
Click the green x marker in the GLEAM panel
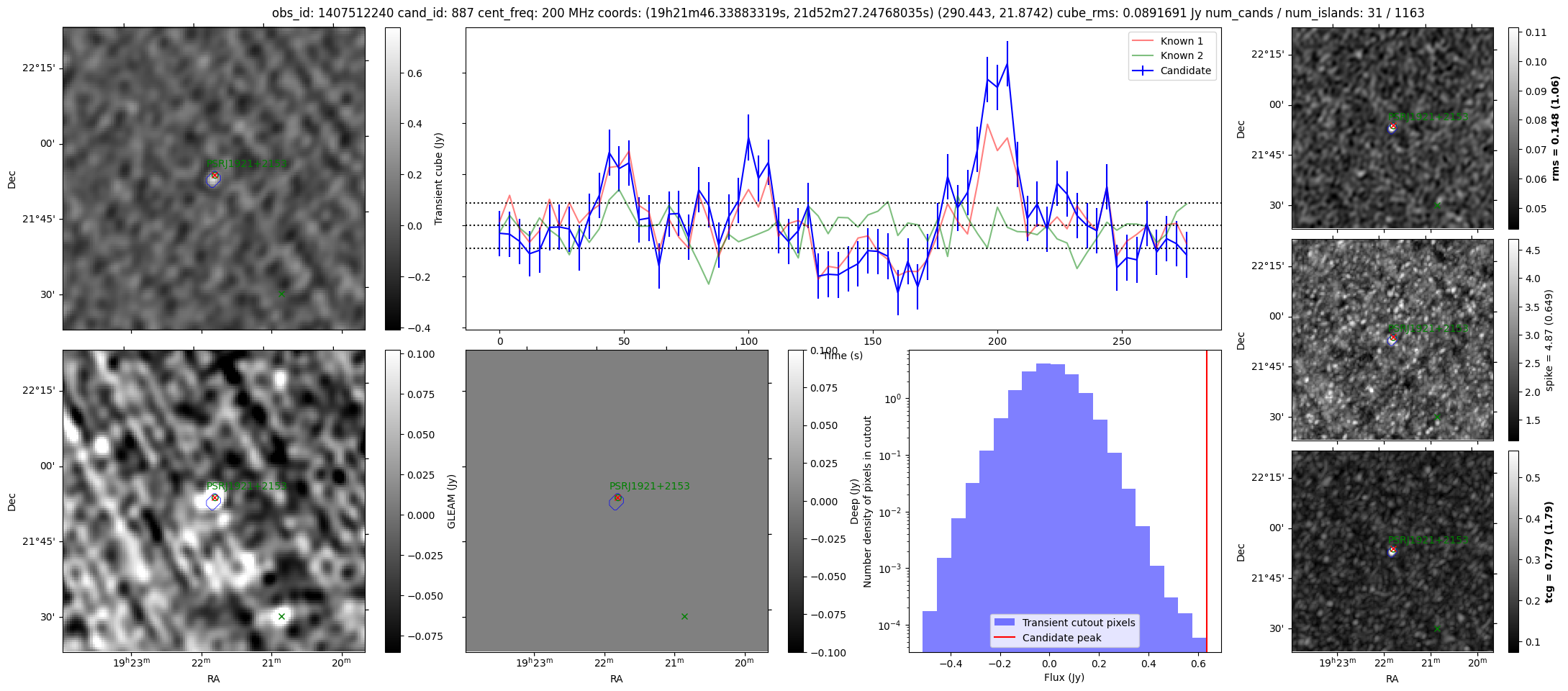pos(684,616)
